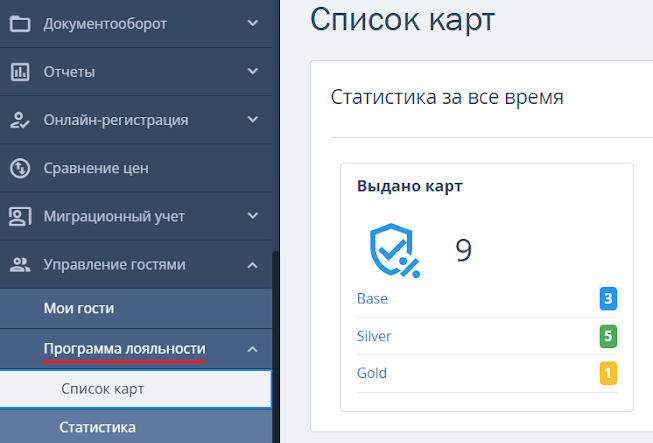Click the Онлайн-регистрация person icon
The image size is (653, 443).
click(x=20, y=120)
